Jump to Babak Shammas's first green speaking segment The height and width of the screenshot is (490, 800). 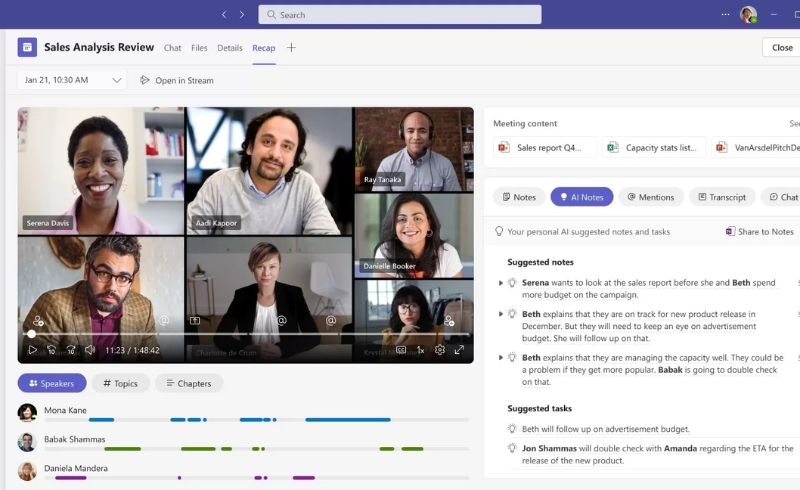(x=122, y=449)
